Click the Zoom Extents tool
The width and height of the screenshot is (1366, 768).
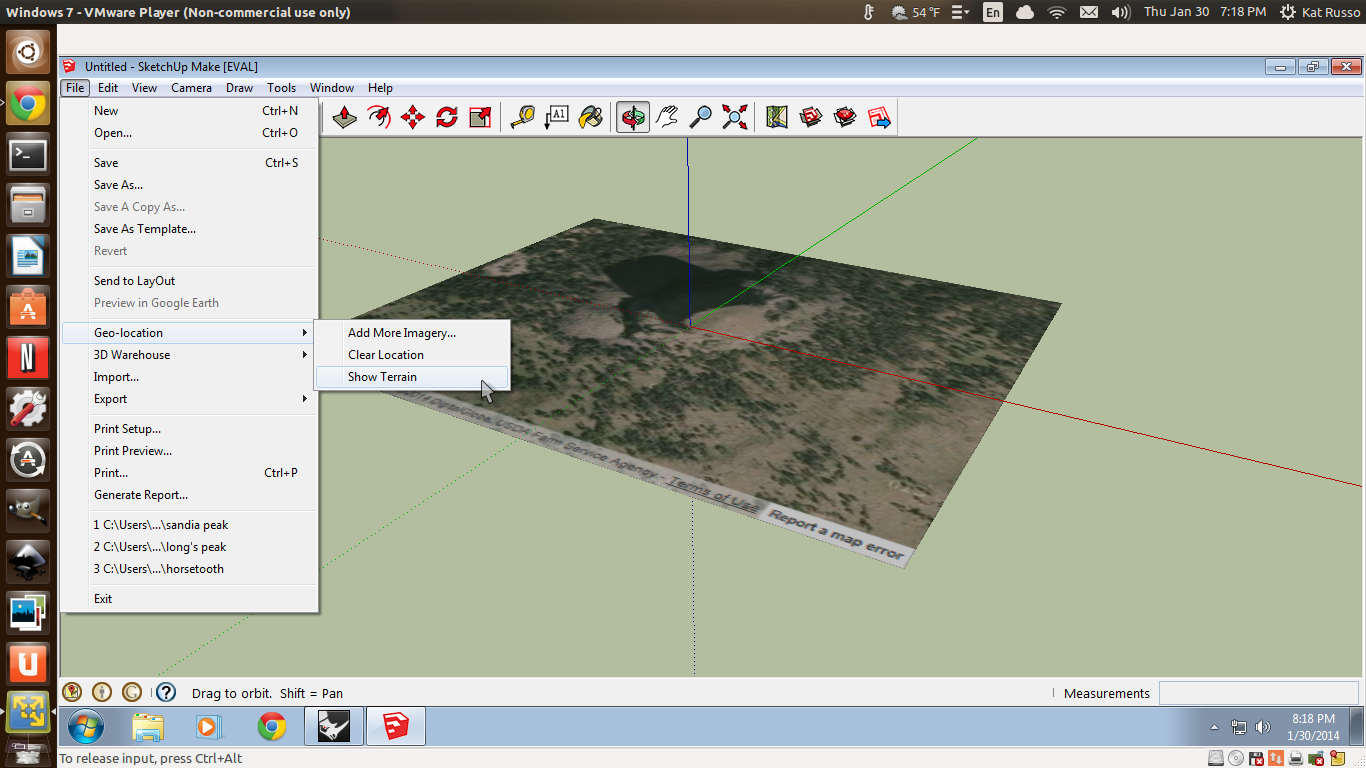click(x=735, y=117)
